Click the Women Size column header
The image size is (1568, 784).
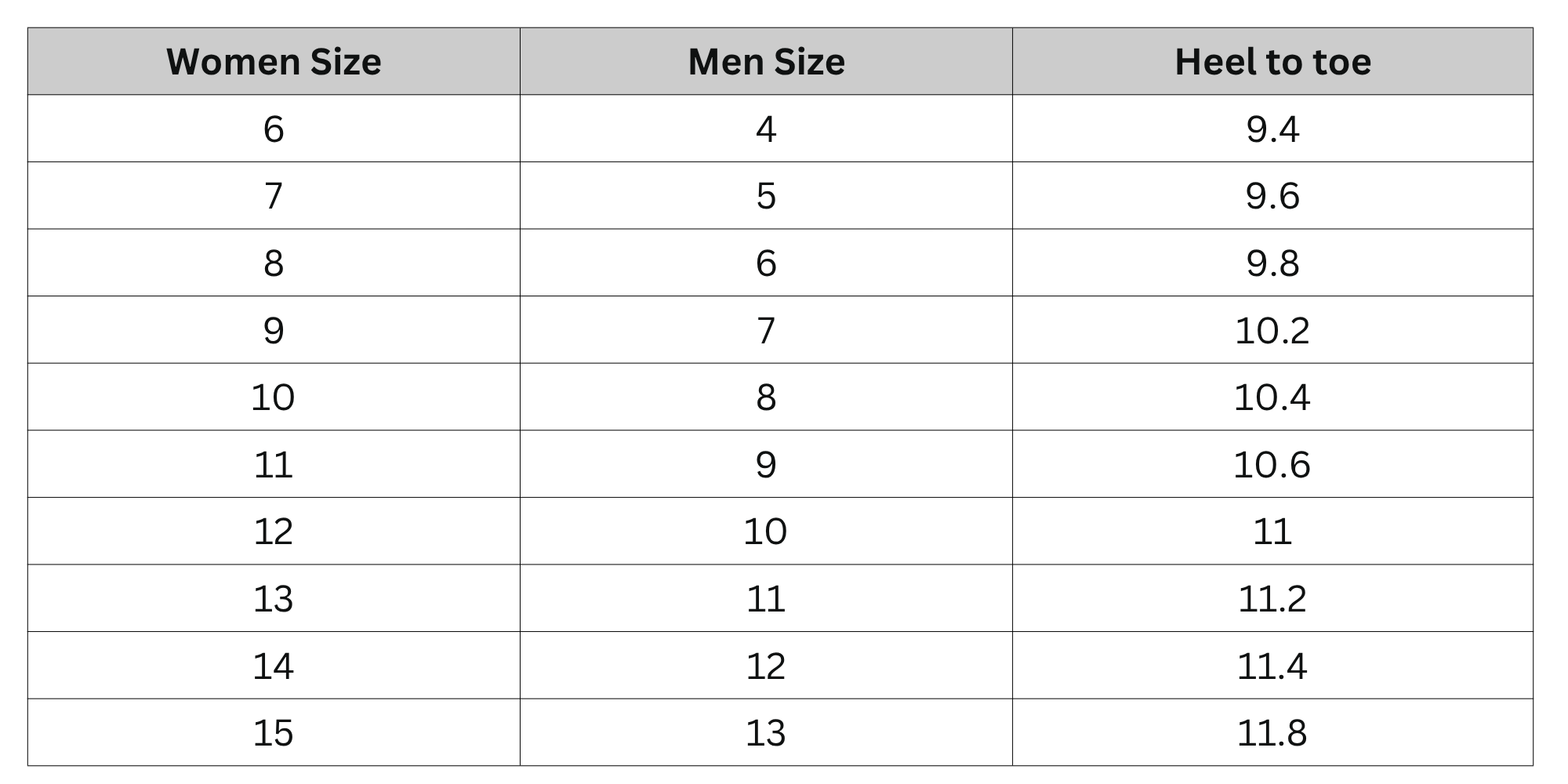tap(274, 61)
